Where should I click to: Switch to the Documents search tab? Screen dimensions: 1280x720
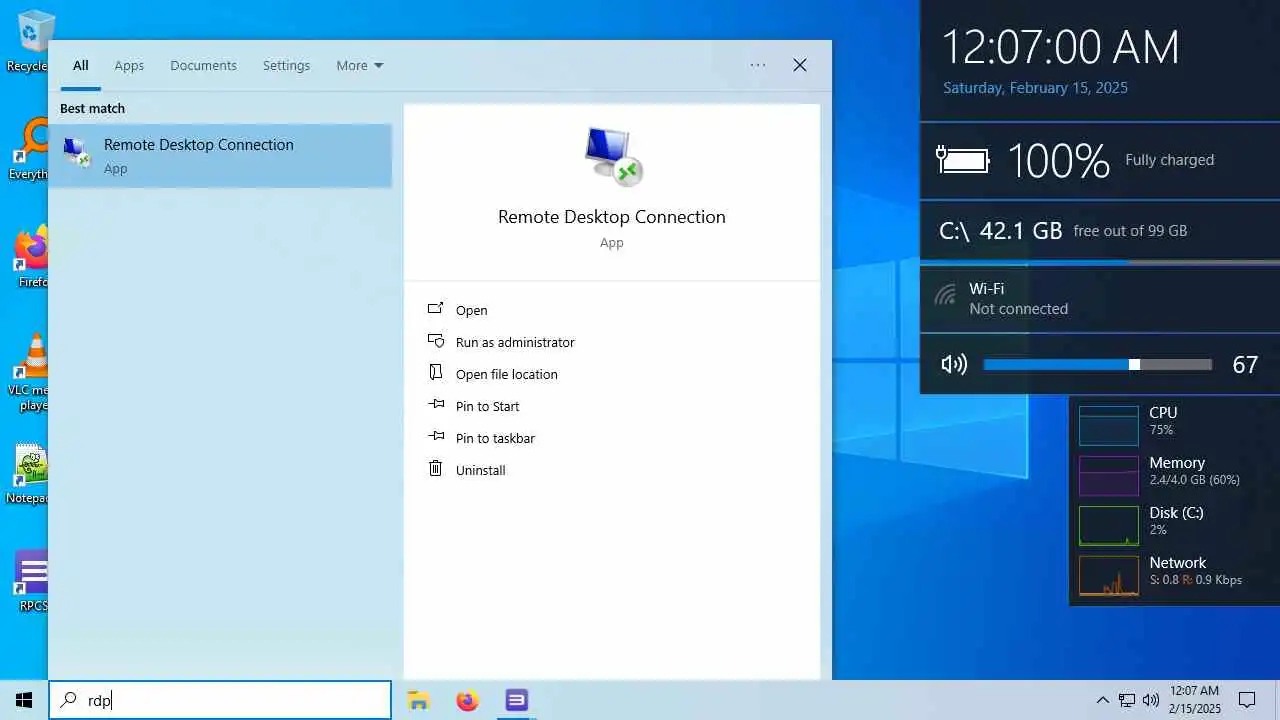(x=203, y=65)
